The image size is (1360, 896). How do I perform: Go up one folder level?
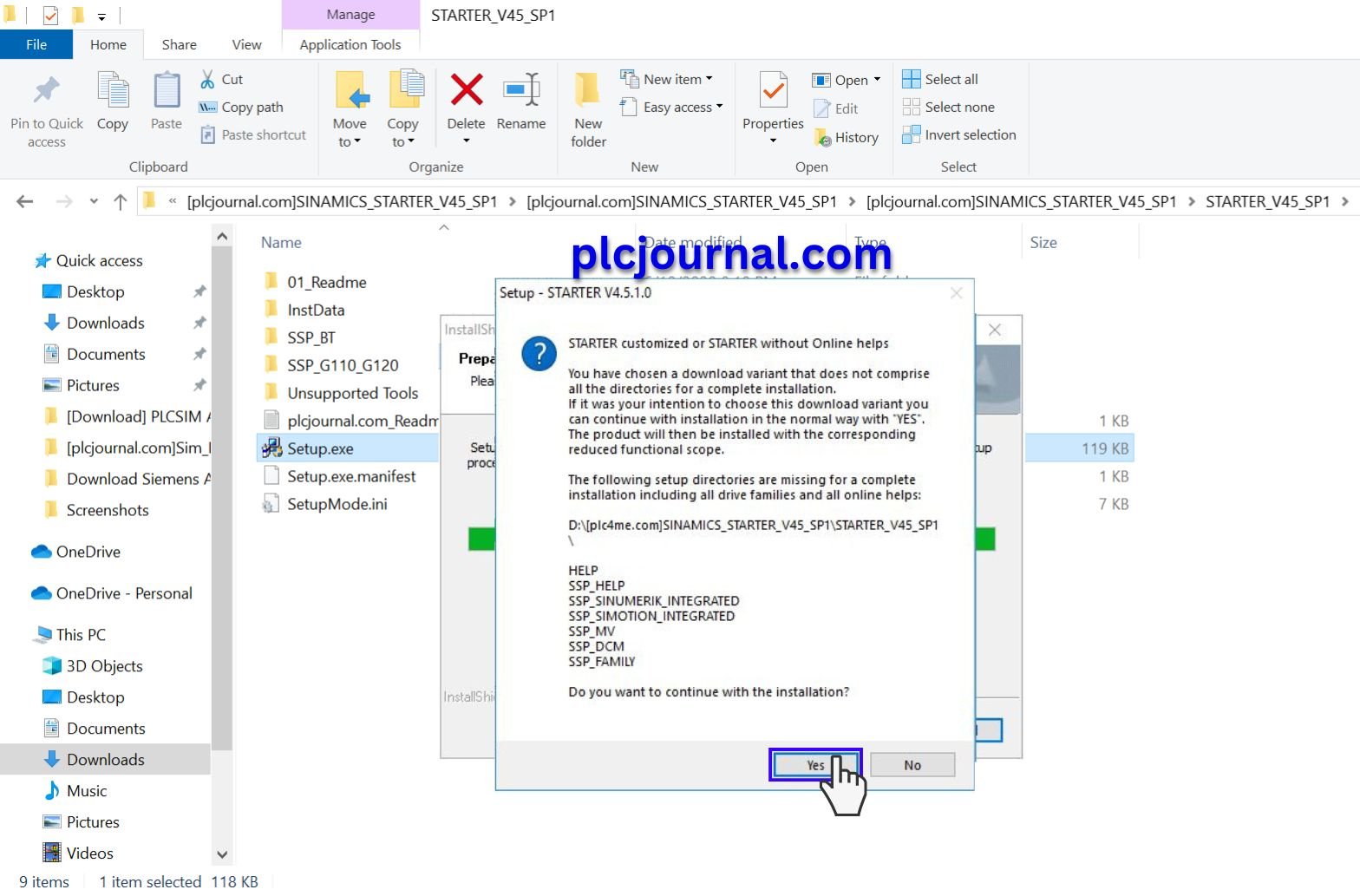[x=121, y=201]
